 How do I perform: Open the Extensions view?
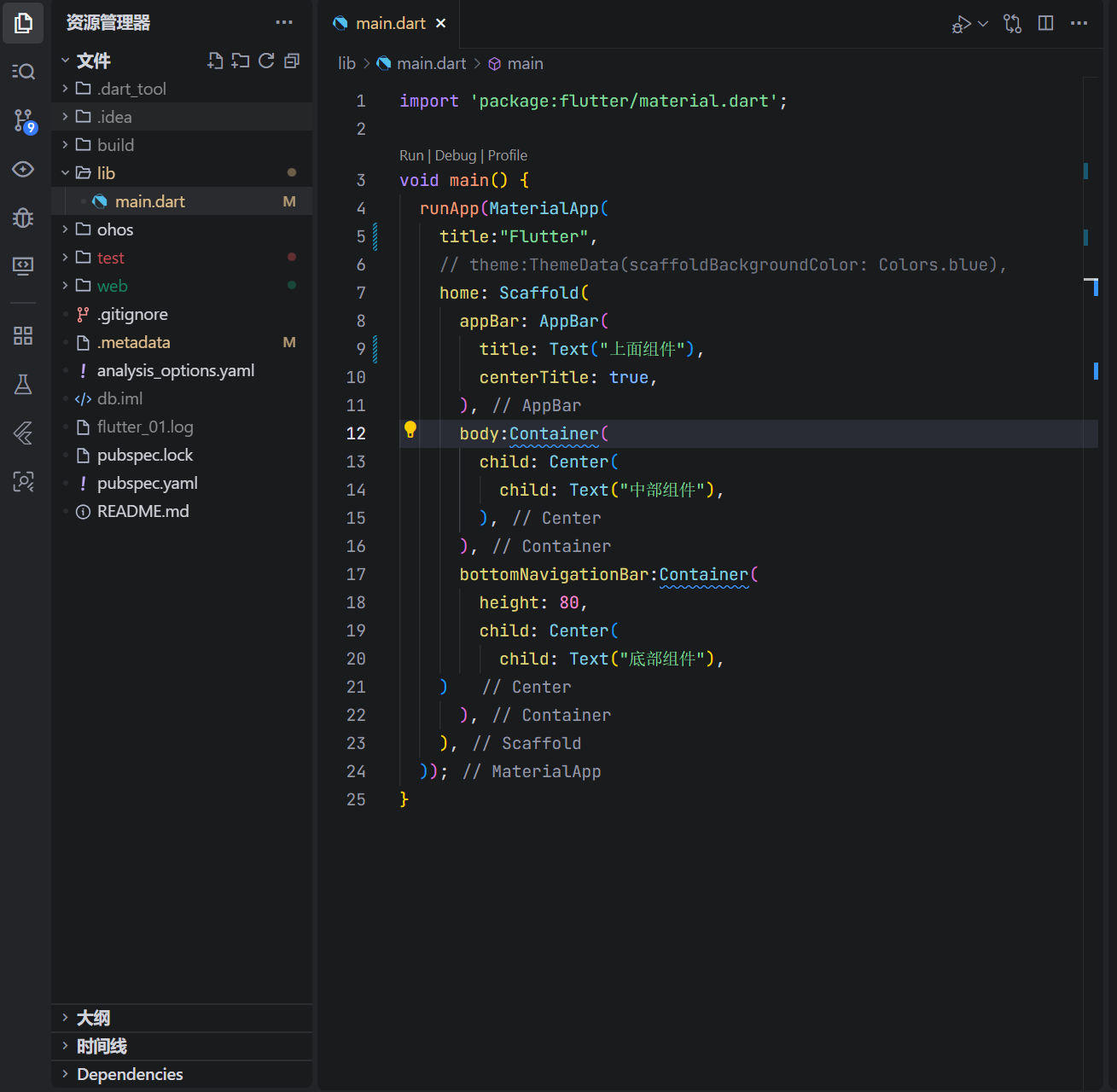(x=23, y=335)
